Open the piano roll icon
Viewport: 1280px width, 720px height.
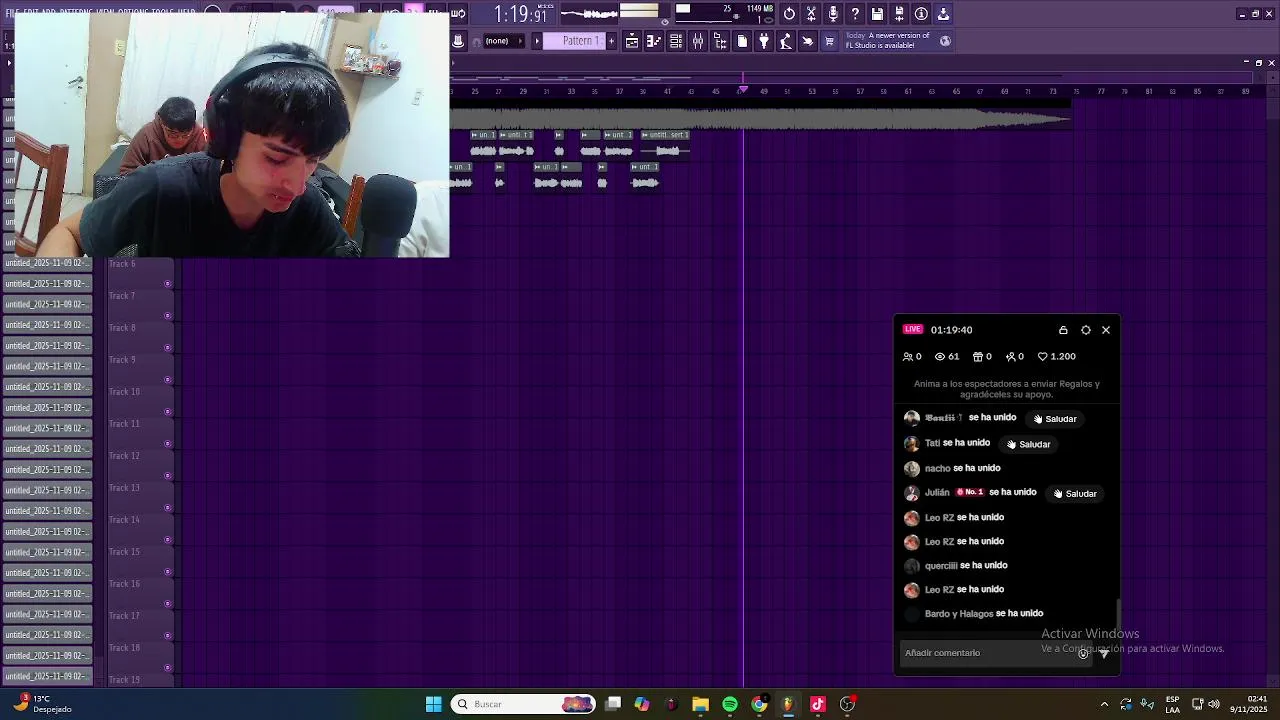654,41
